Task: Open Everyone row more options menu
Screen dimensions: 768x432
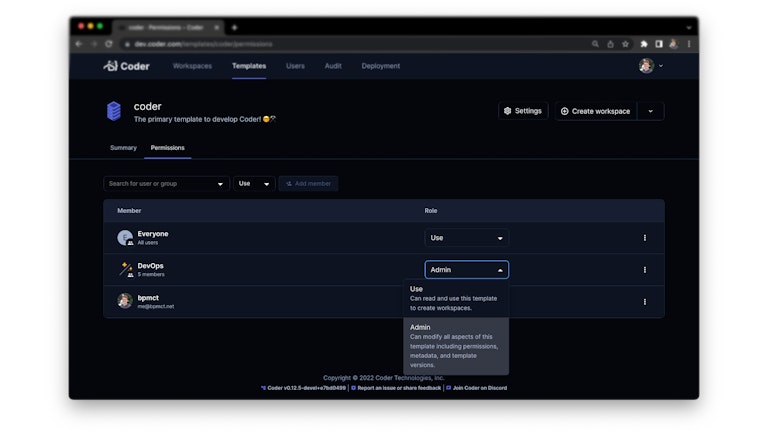Action: 645,238
